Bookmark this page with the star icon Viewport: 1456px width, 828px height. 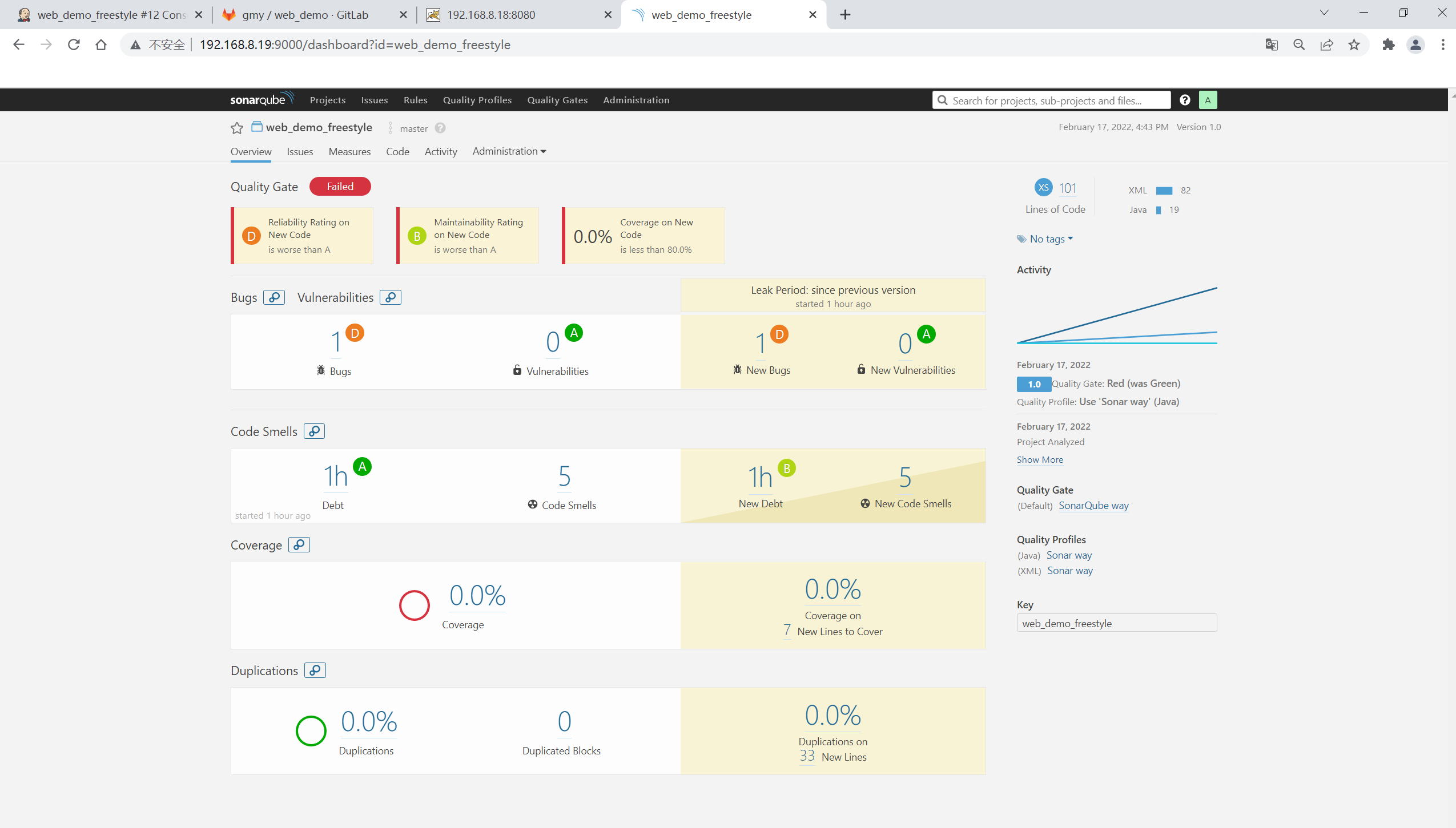[1354, 45]
